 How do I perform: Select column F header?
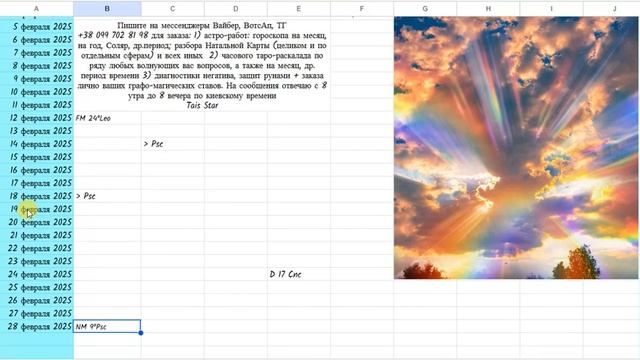tap(362, 9)
